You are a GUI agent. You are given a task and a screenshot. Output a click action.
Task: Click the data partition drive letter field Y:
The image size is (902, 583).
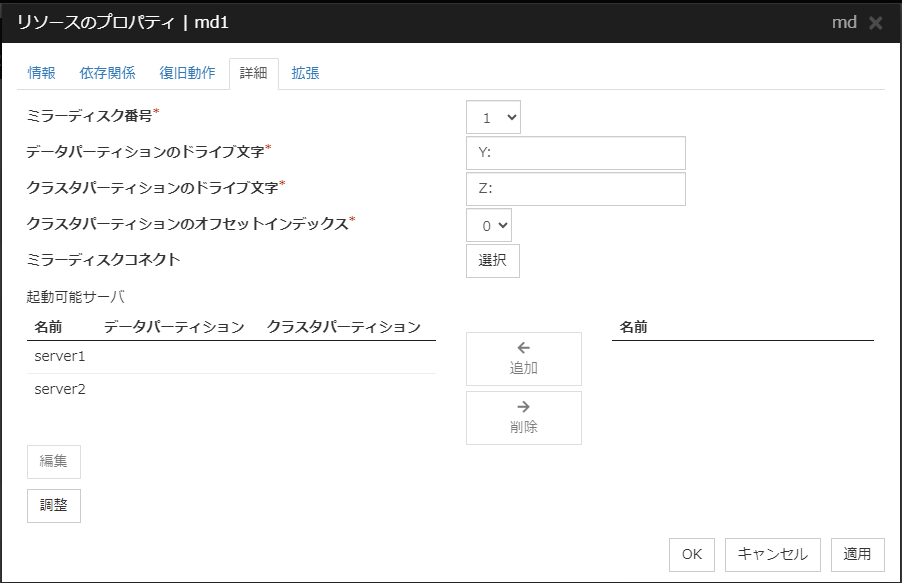pyautogui.click(x=575, y=152)
